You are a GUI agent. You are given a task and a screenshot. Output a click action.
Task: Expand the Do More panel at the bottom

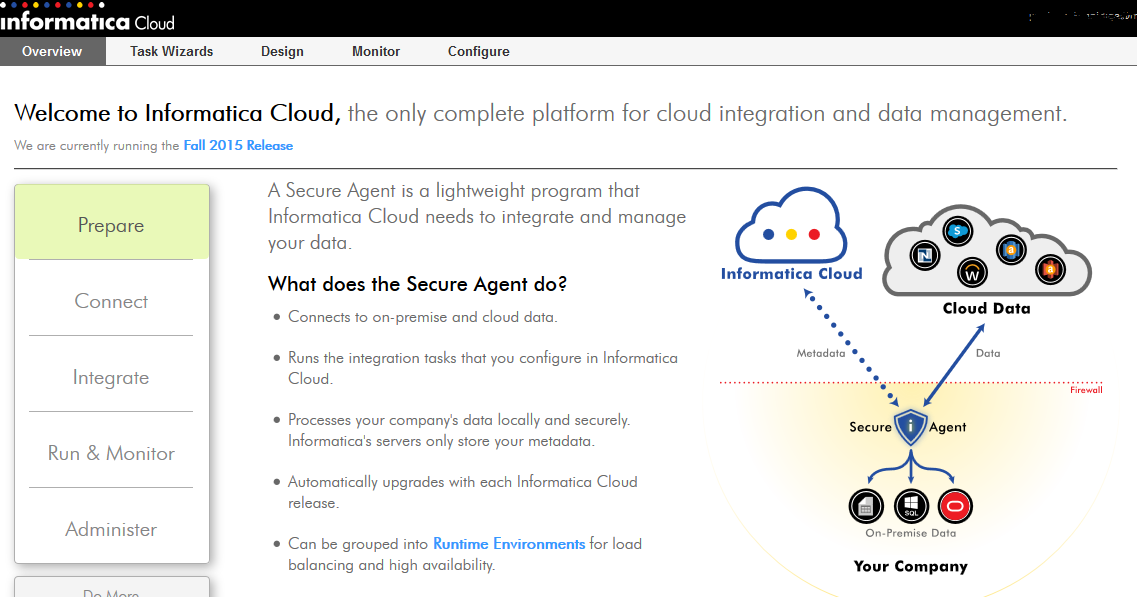click(110, 590)
